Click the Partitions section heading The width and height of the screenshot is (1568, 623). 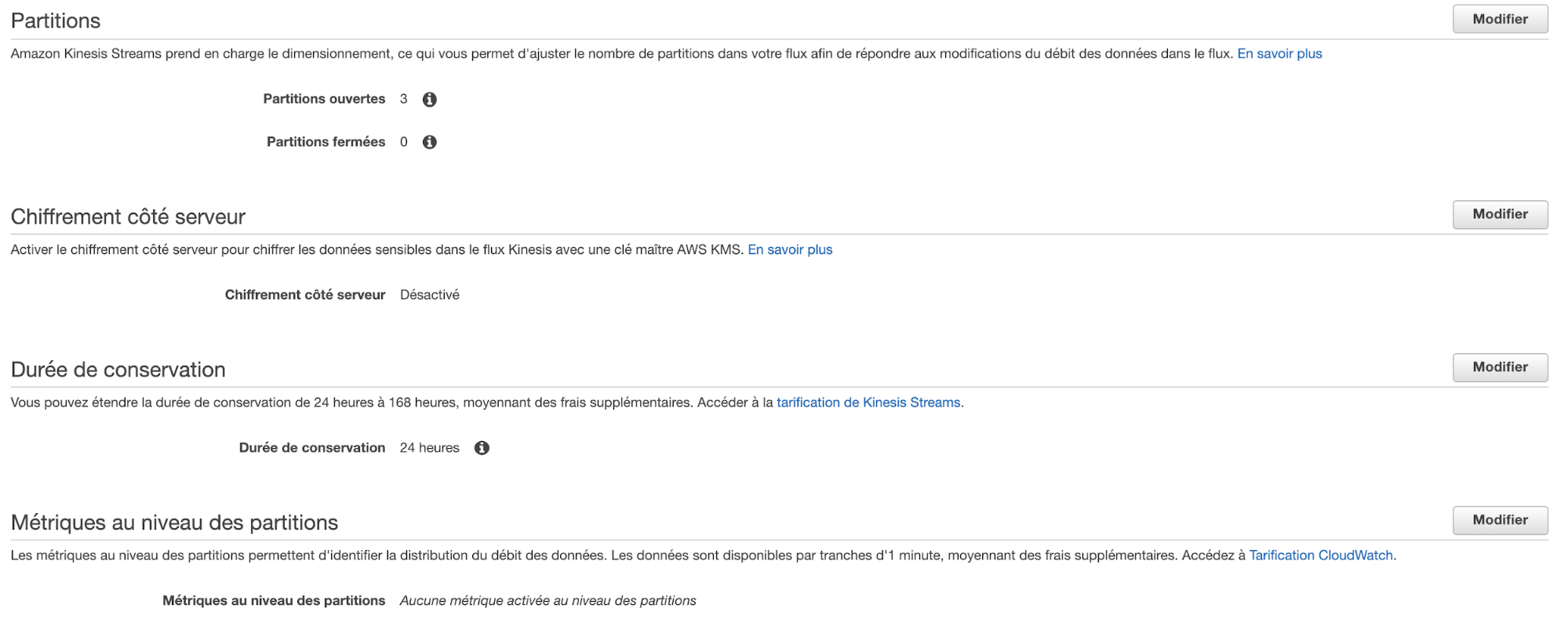tap(56, 21)
